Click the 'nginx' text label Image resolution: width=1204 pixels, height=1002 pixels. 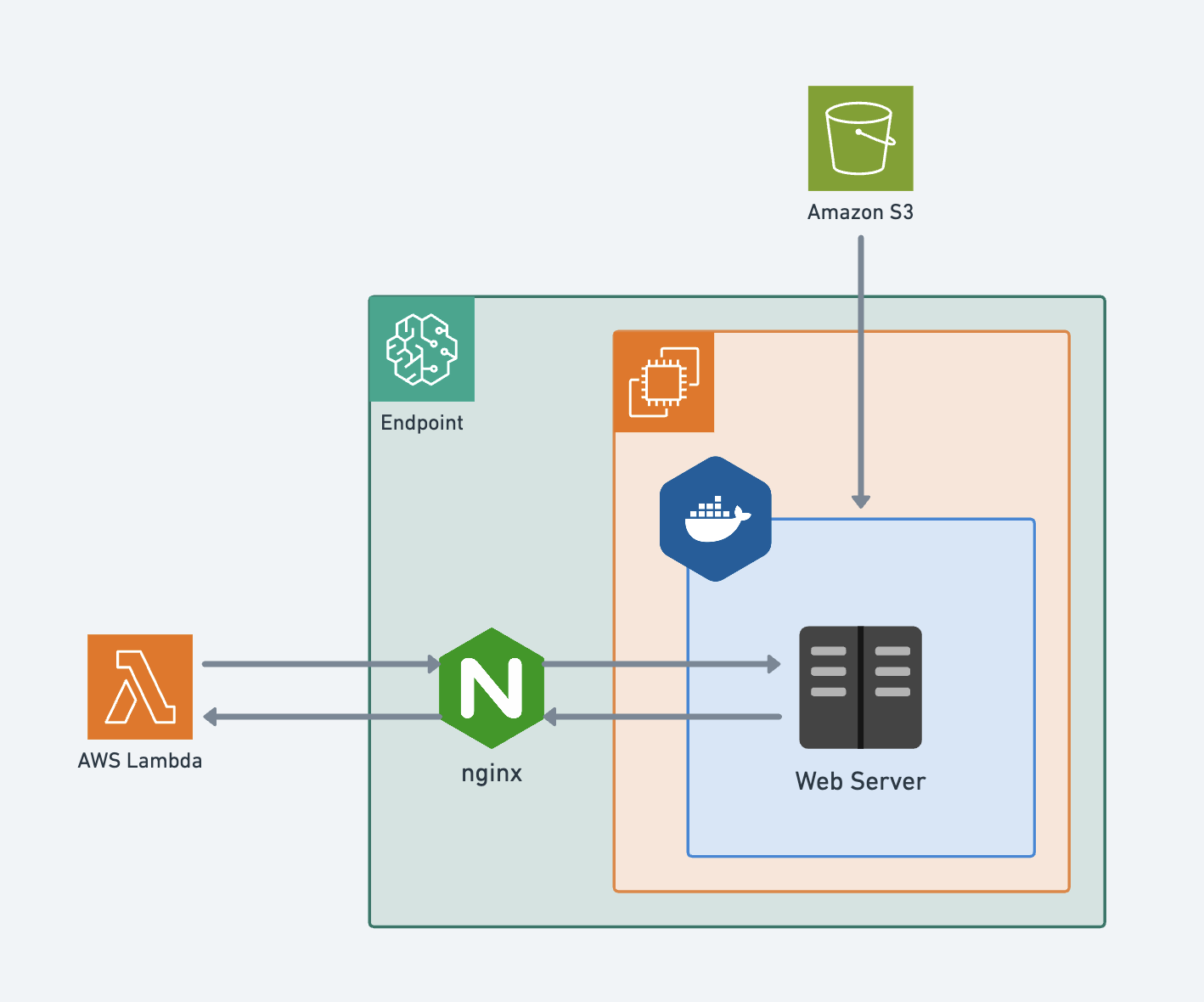tap(492, 774)
